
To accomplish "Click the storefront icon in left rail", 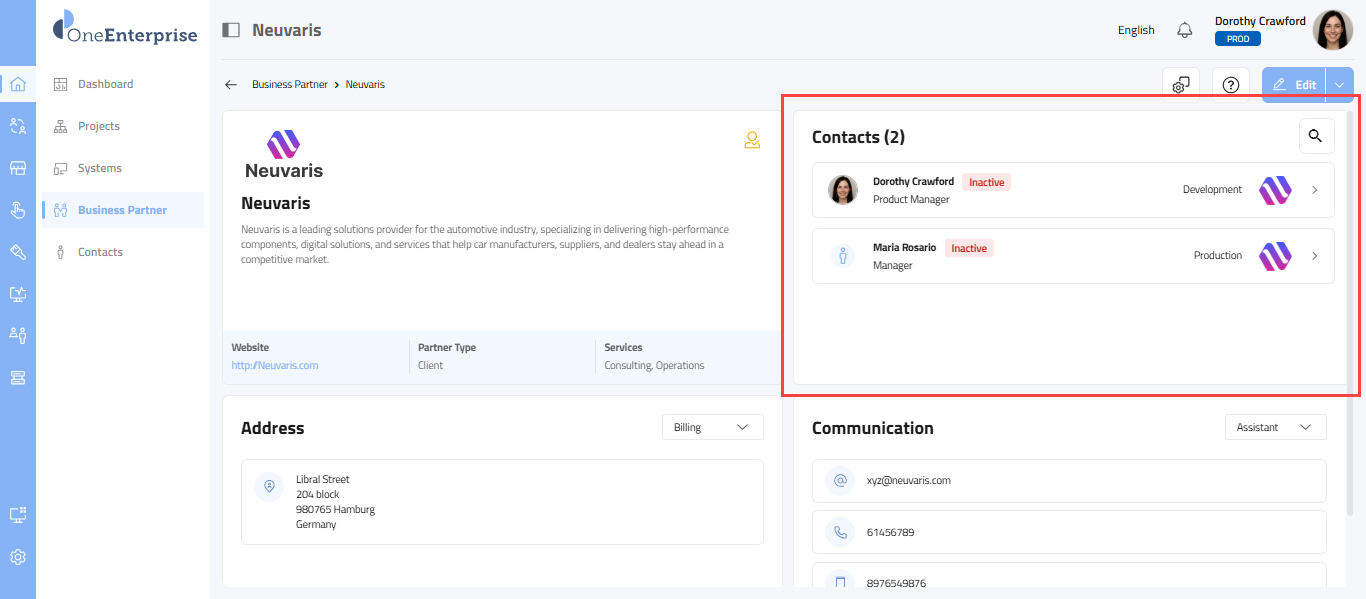I will [x=18, y=168].
